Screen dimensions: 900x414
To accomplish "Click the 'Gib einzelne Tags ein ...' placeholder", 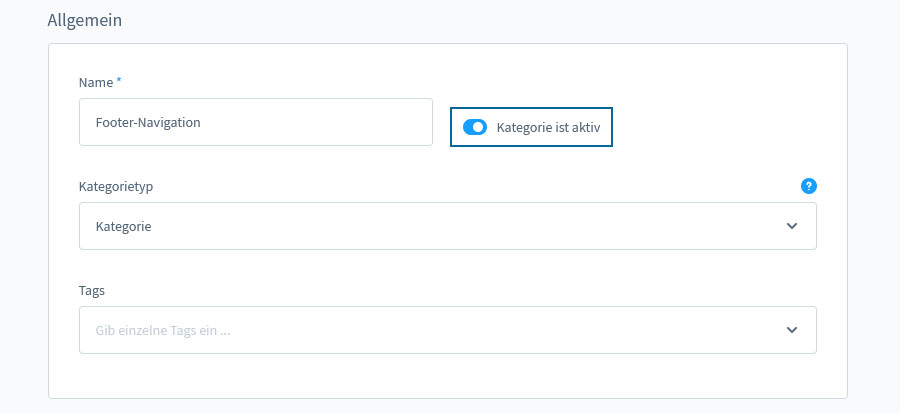I will click(x=163, y=331).
